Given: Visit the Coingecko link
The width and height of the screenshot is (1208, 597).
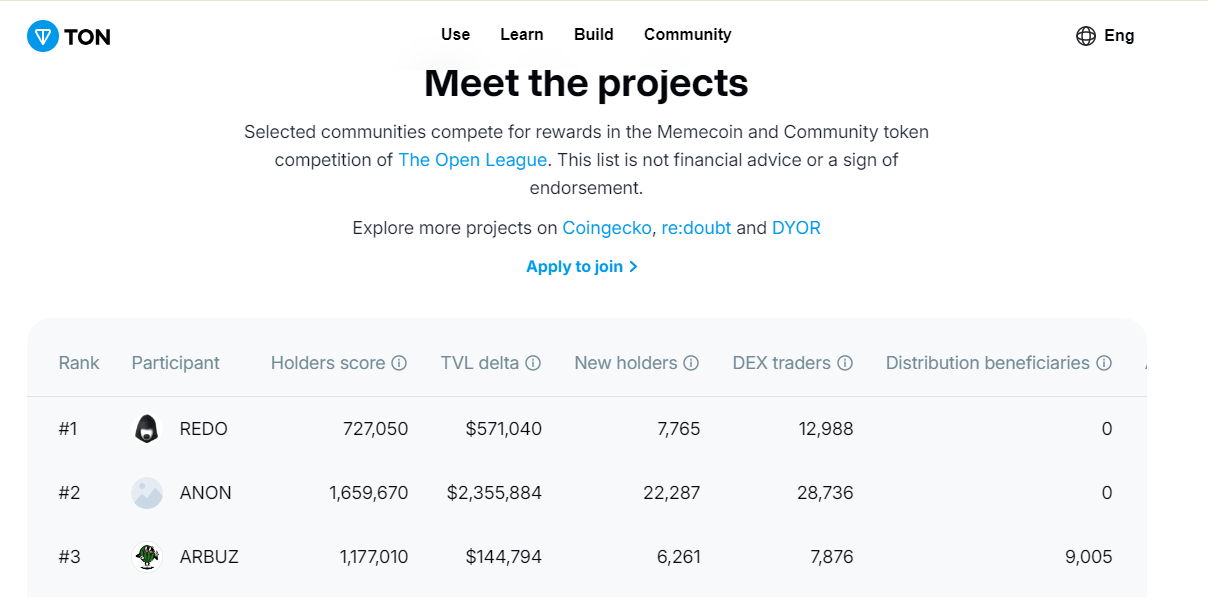Looking at the screenshot, I should tap(608, 228).
